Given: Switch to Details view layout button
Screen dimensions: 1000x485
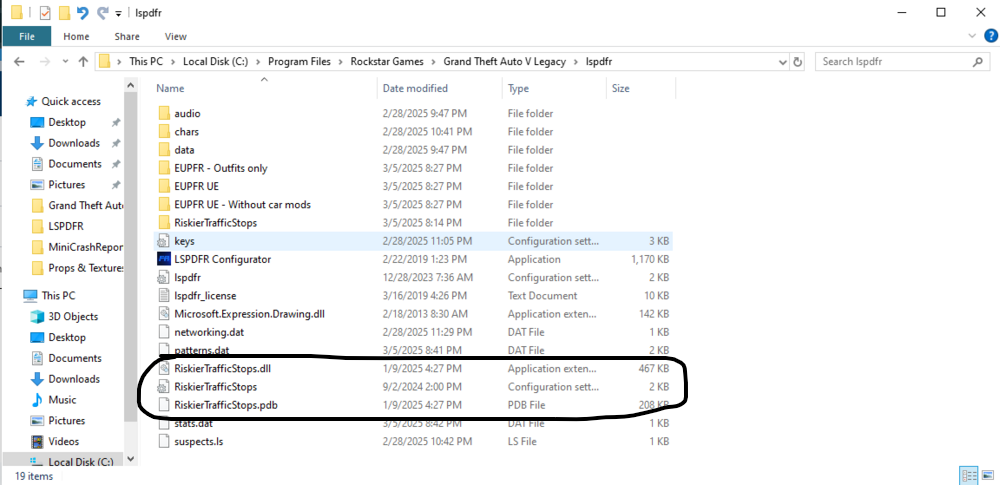Looking at the screenshot, I should point(969,475).
